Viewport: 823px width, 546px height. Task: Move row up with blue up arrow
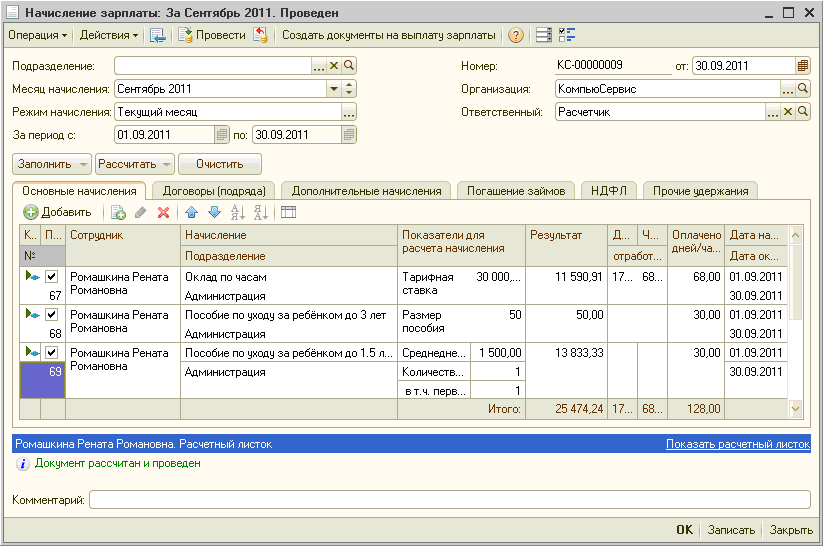(x=192, y=213)
